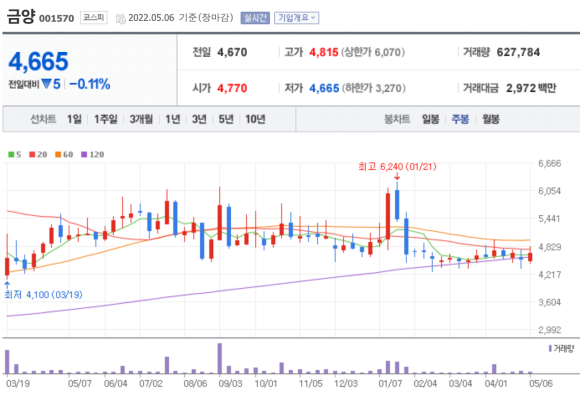The image size is (580, 396).
Task: Click the stock name 금양
Action: [21, 17]
